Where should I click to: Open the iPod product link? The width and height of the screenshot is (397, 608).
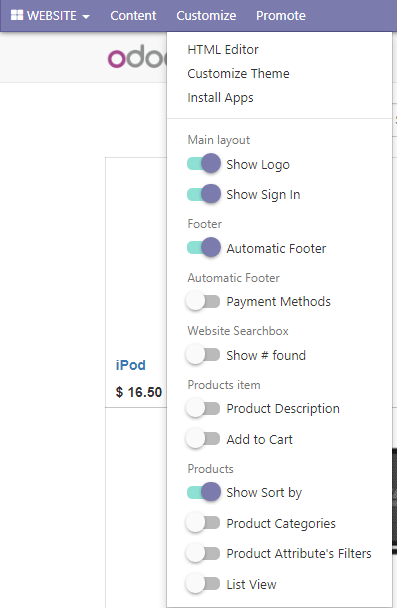pyautogui.click(x=131, y=365)
